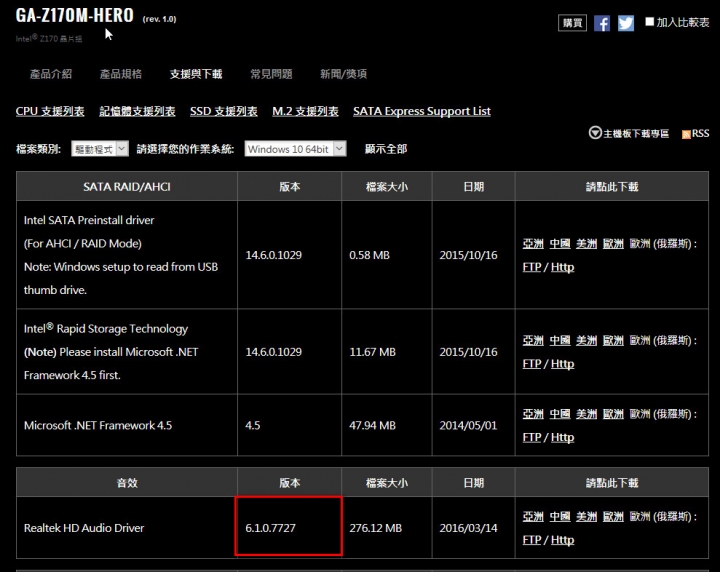
Task: Click FTP link for .NET Framework 4.5
Action: [x=532, y=437]
